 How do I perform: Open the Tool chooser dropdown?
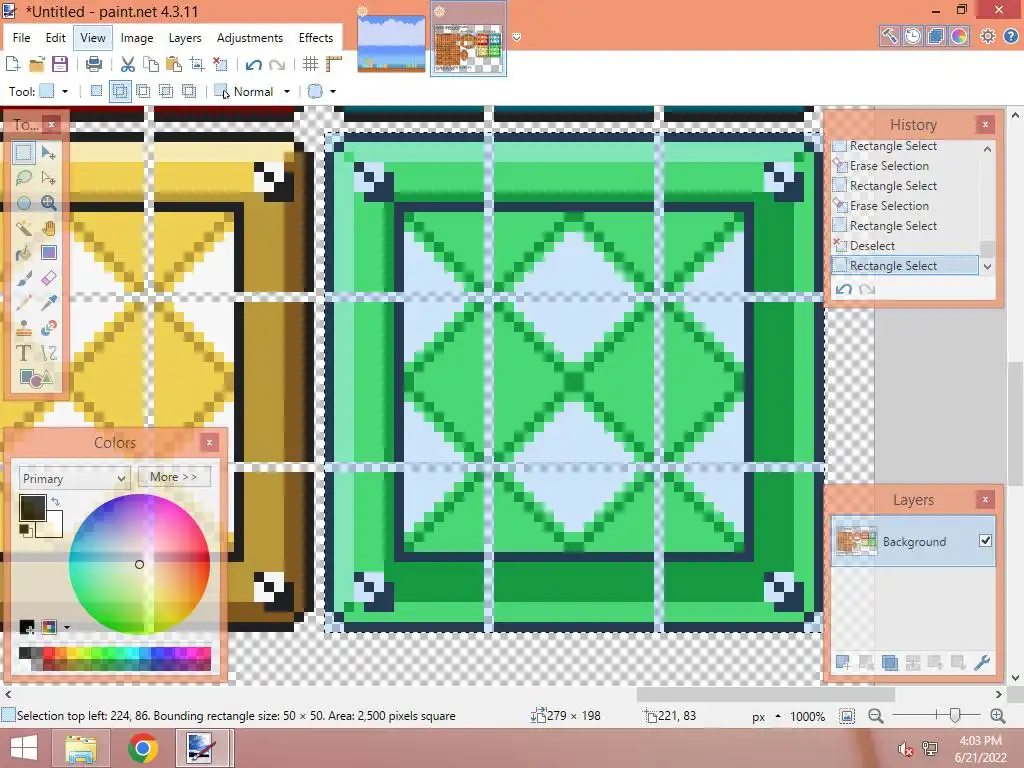click(65, 91)
